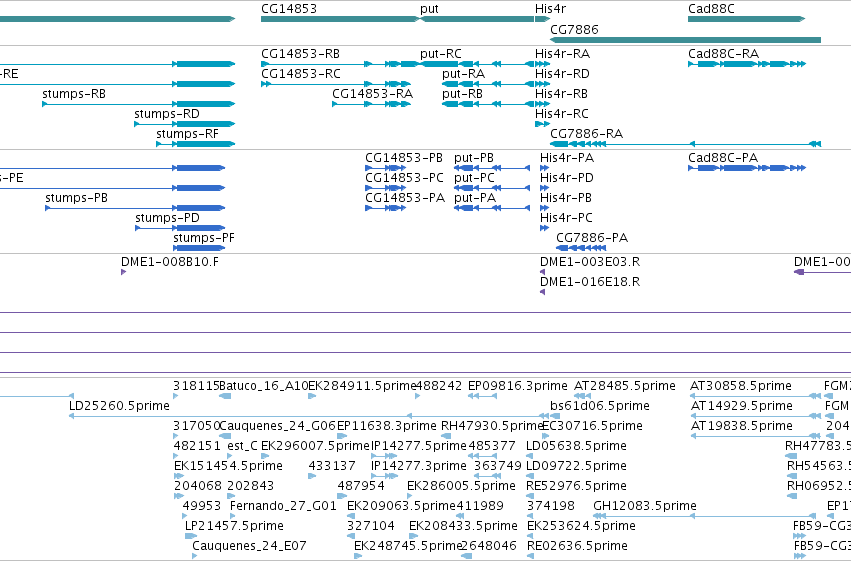Click the His4r-PC protein label
Image resolution: width=851 pixels, height=561 pixels.
pos(566,218)
